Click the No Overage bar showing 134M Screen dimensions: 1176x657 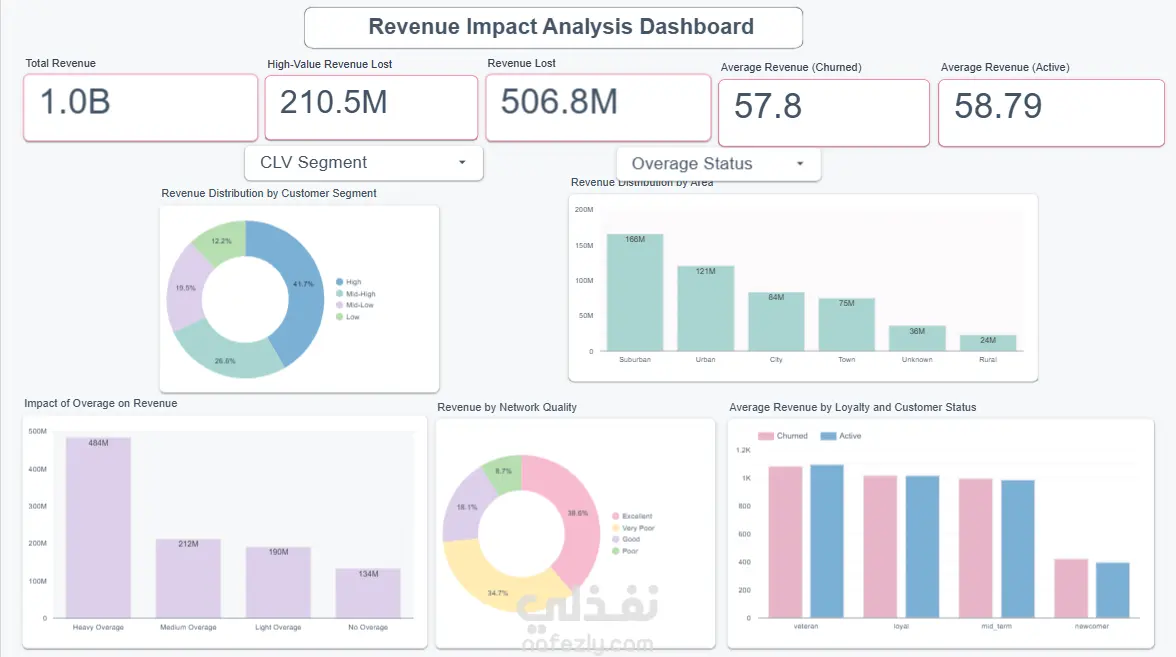click(x=368, y=593)
